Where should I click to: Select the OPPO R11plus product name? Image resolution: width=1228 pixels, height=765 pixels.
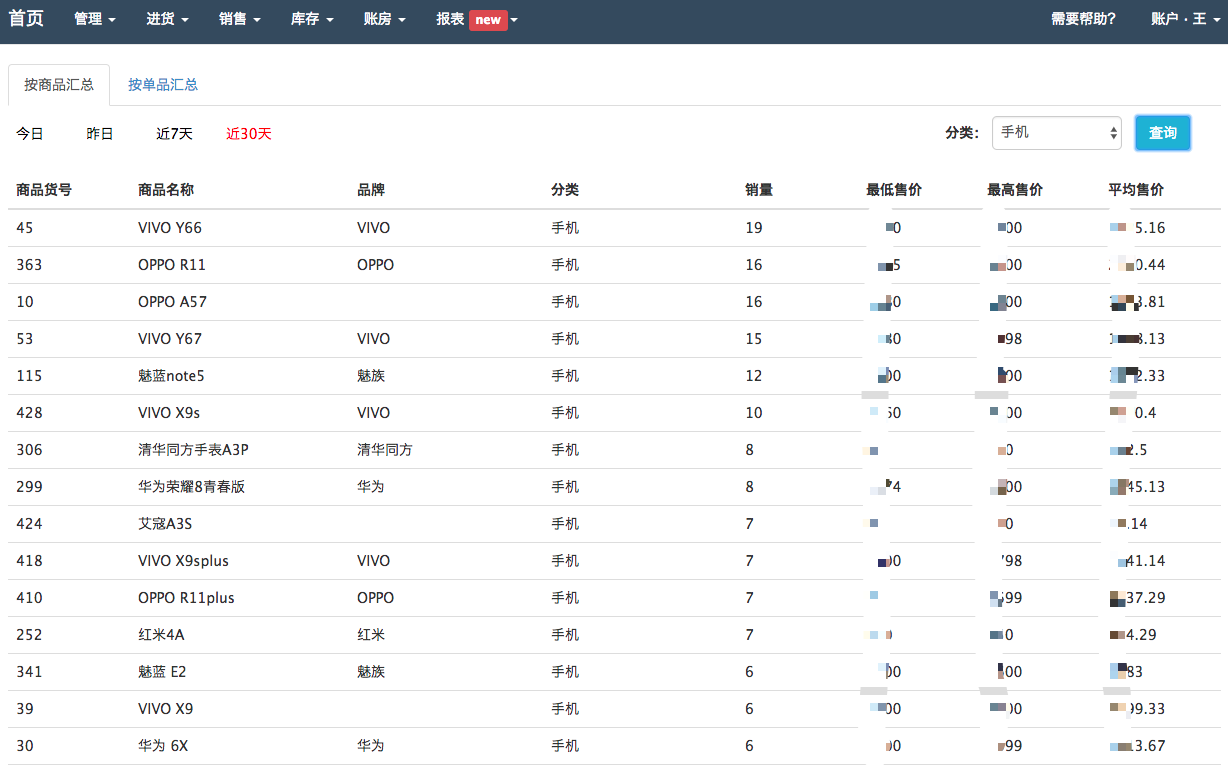[186, 598]
